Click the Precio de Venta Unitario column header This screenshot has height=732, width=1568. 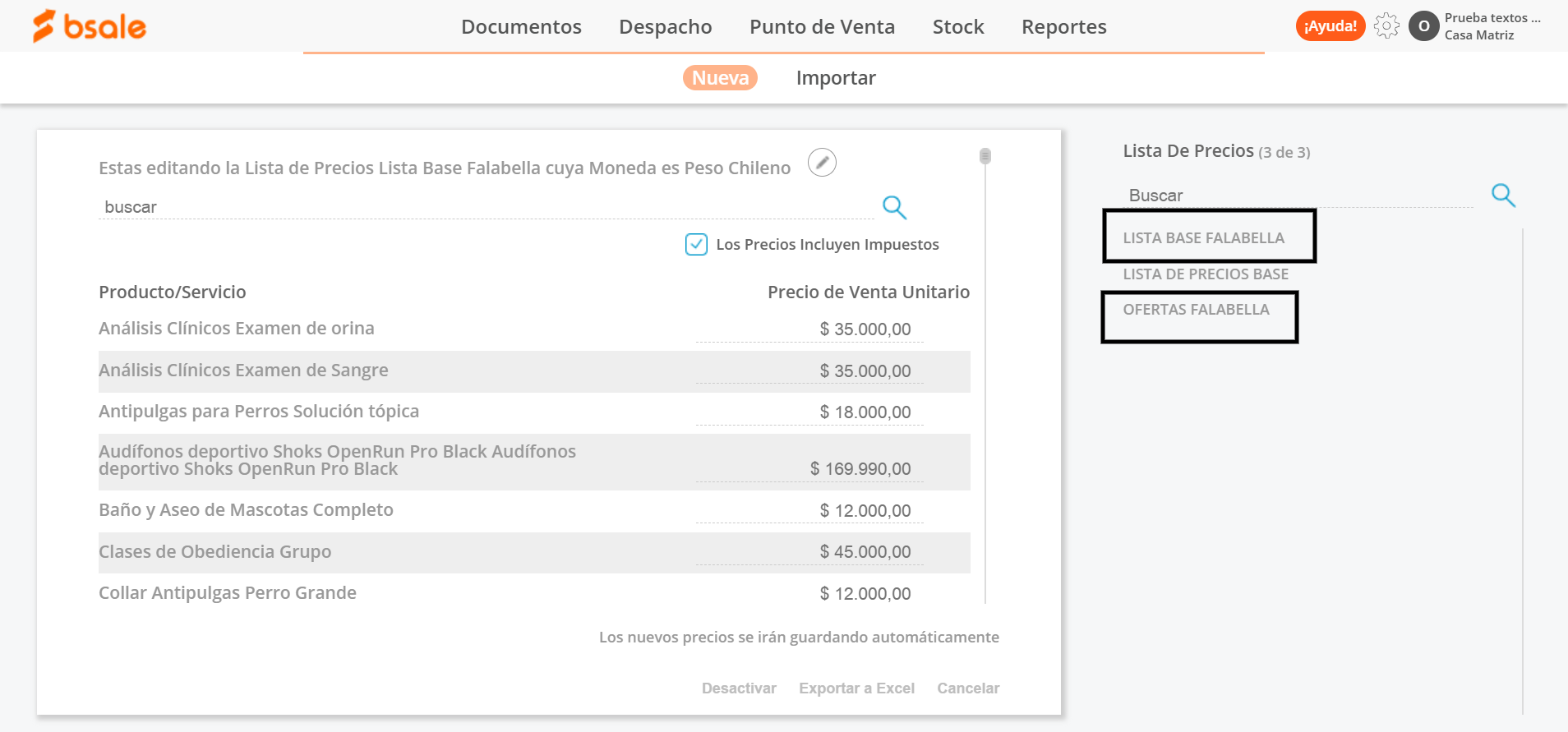(x=869, y=292)
